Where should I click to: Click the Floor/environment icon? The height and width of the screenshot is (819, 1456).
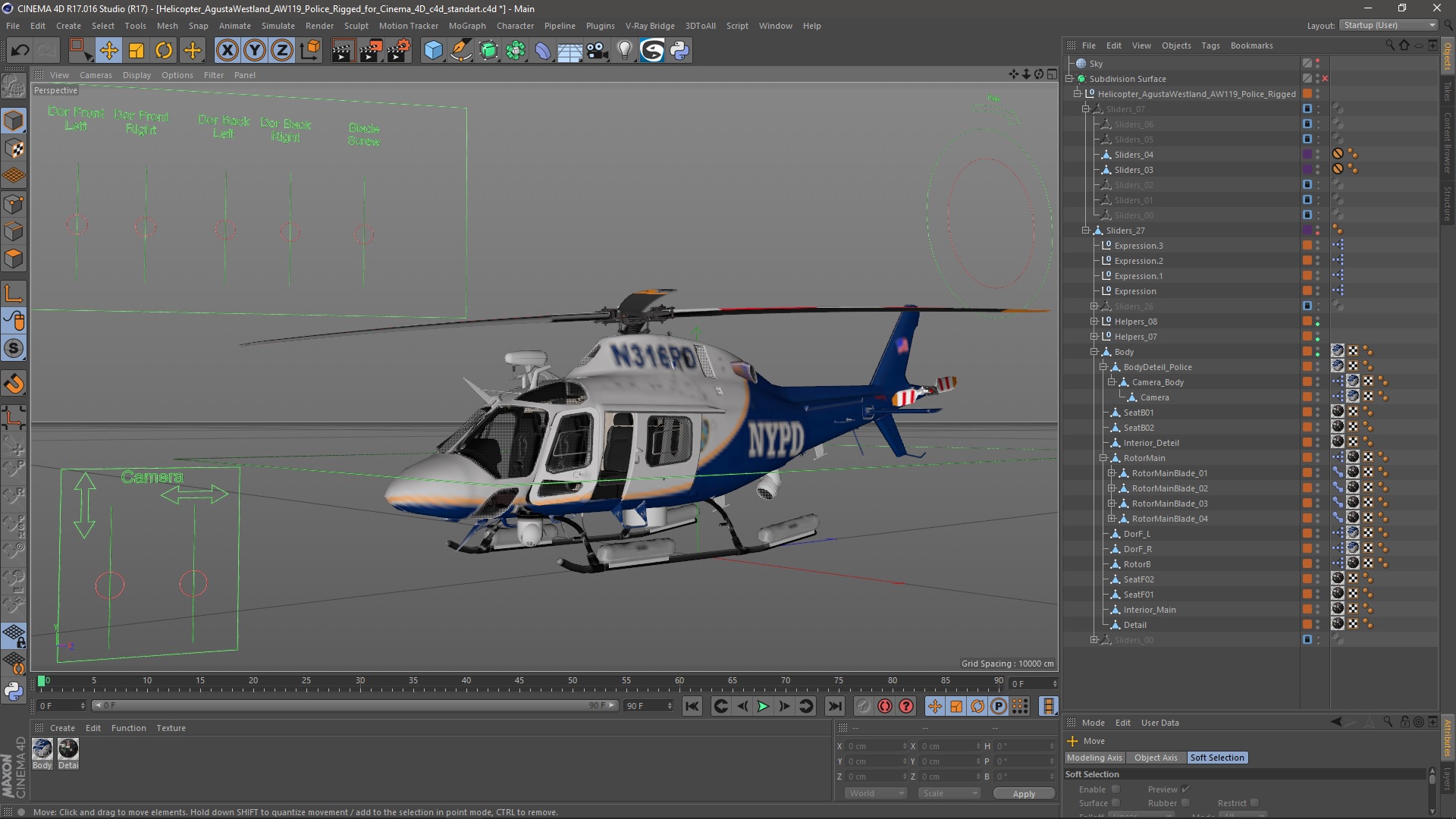[570, 51]
